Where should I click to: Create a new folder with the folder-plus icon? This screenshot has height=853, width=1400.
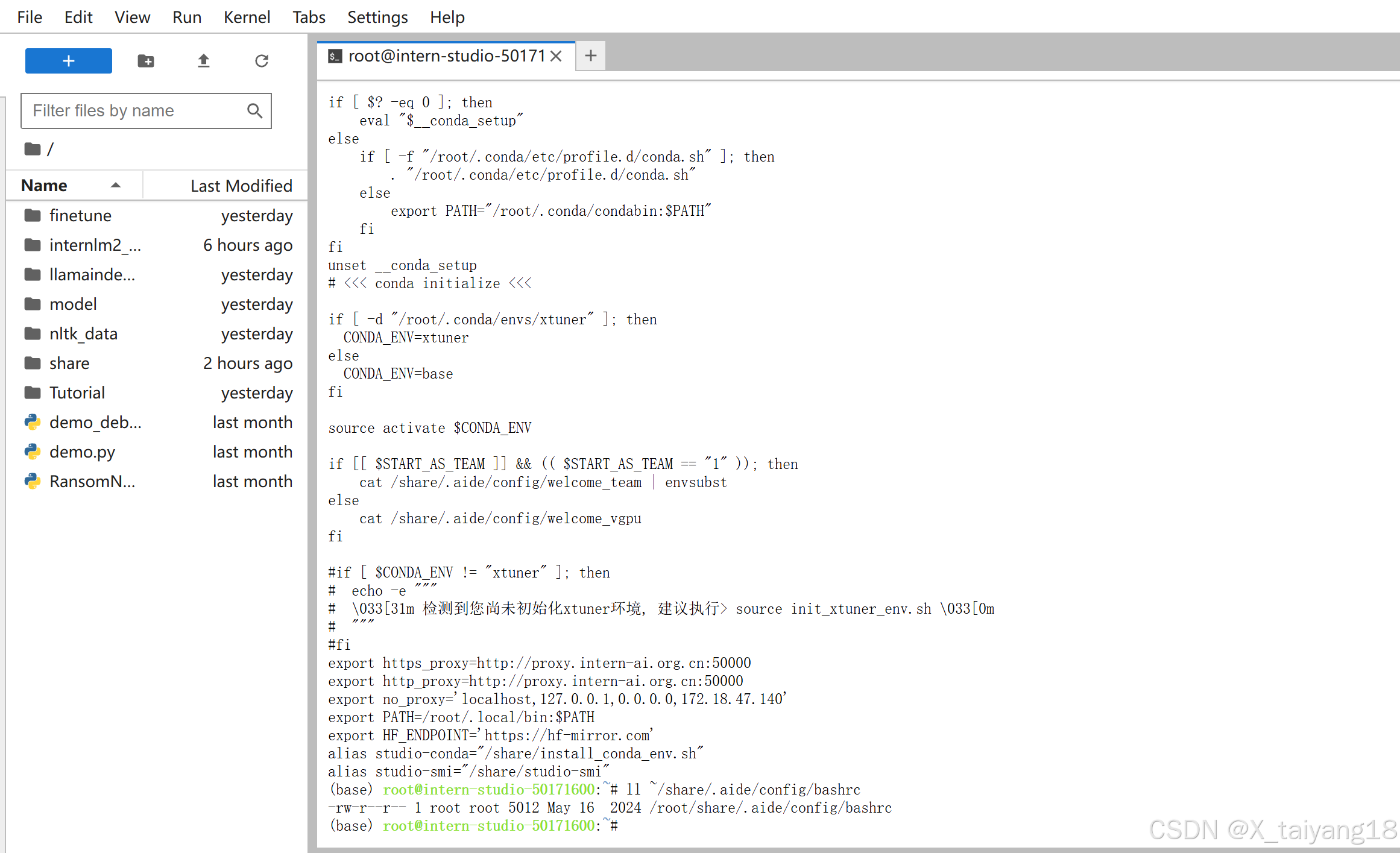145,61
